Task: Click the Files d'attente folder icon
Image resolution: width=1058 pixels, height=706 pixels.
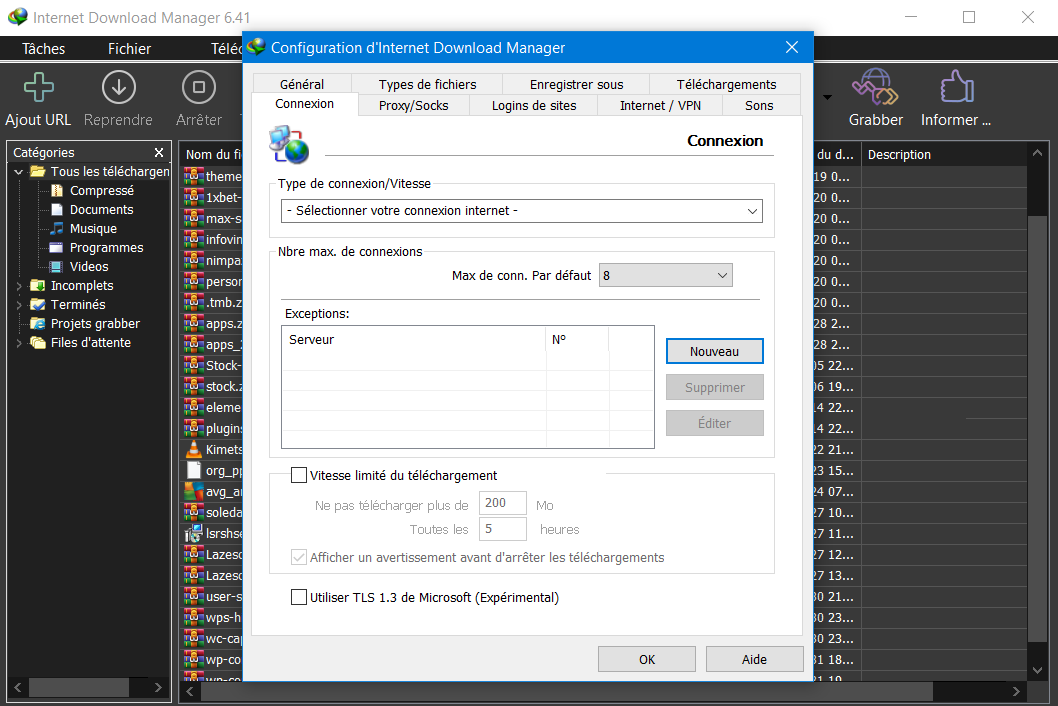Action: point(38,342)
